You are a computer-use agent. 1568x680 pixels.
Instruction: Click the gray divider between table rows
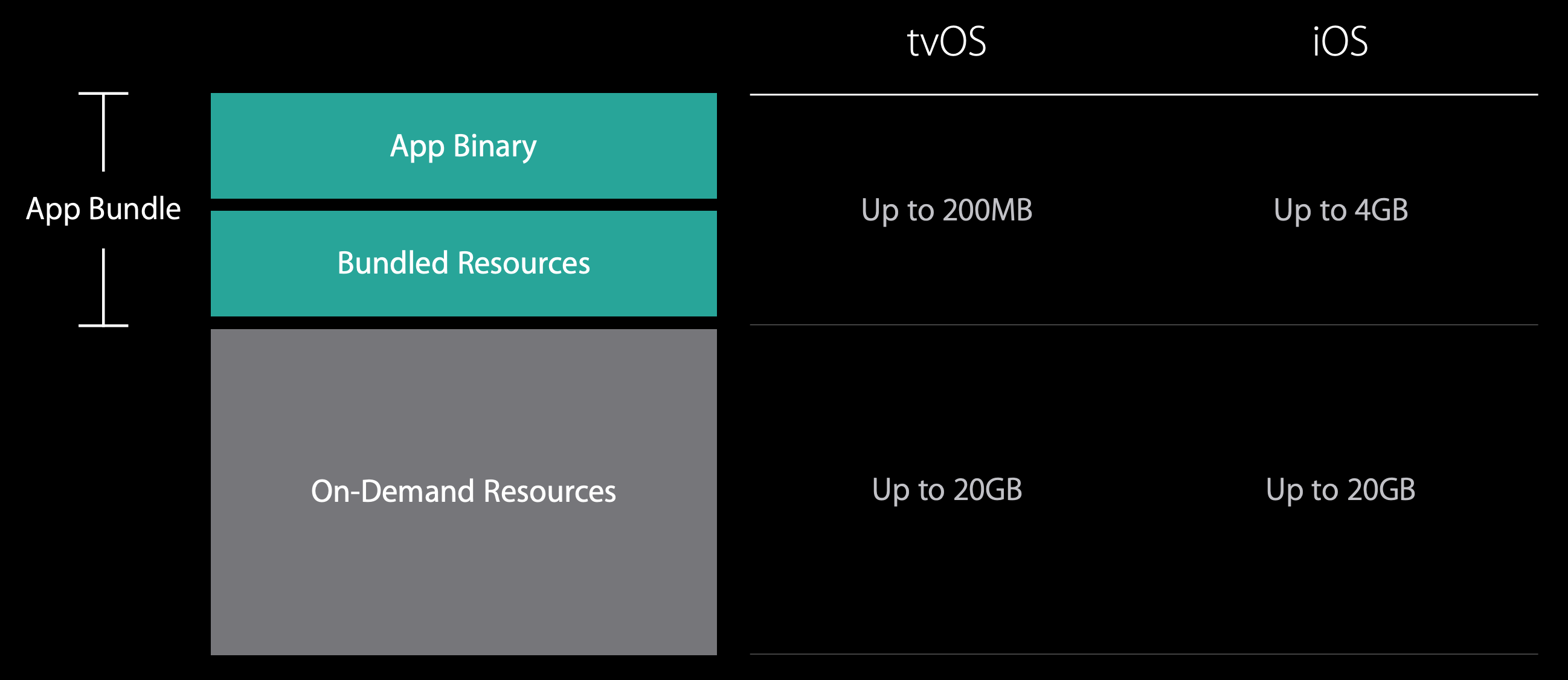1144,325
